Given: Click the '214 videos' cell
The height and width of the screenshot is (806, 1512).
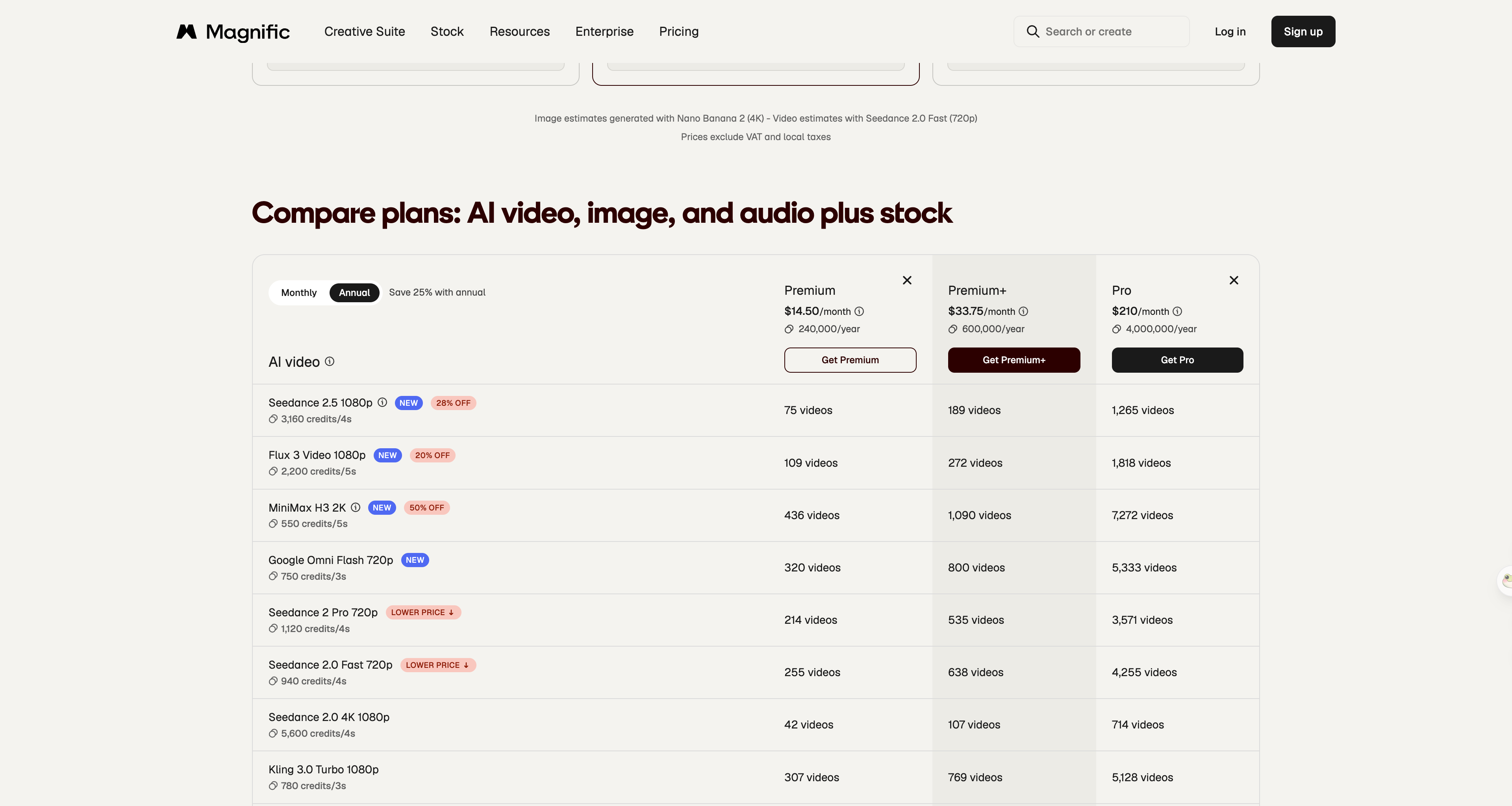Looking at the screenshot, I should (x=811, y=620).
